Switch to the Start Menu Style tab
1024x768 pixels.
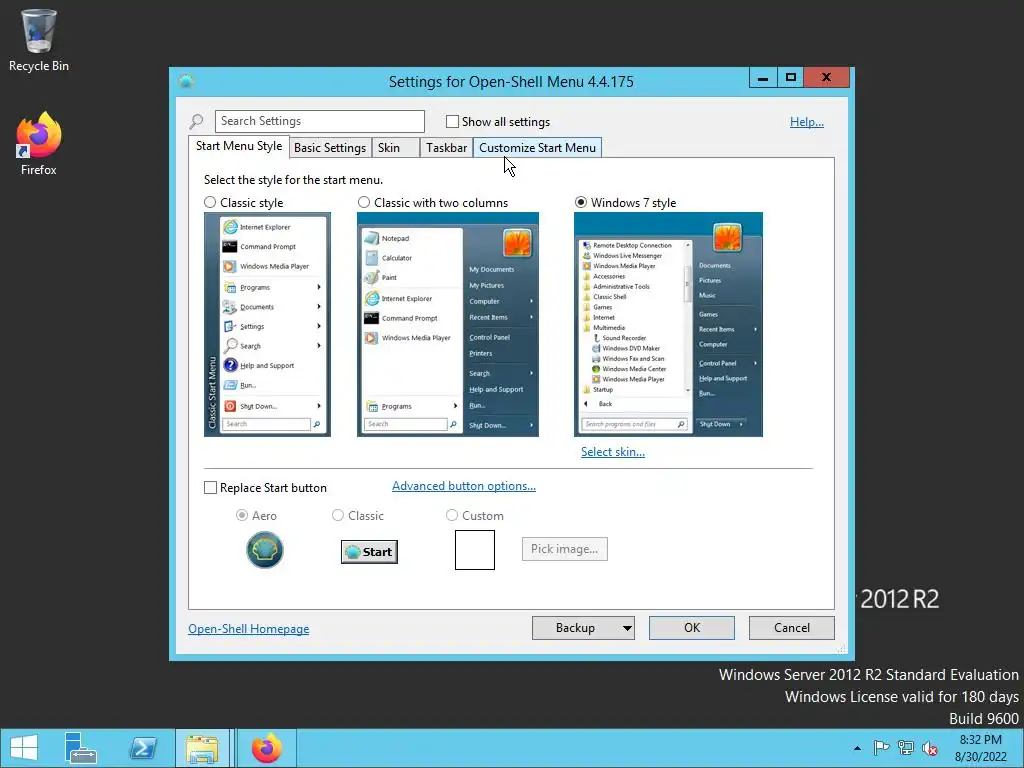coord(239,146)
